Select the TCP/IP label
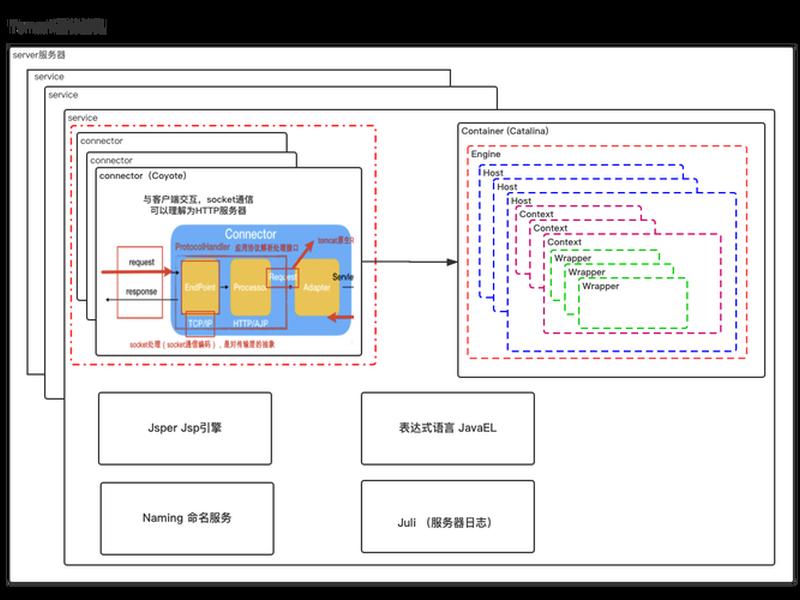The width and height of the screenshot is (800, 600). [x=200, y=323]
